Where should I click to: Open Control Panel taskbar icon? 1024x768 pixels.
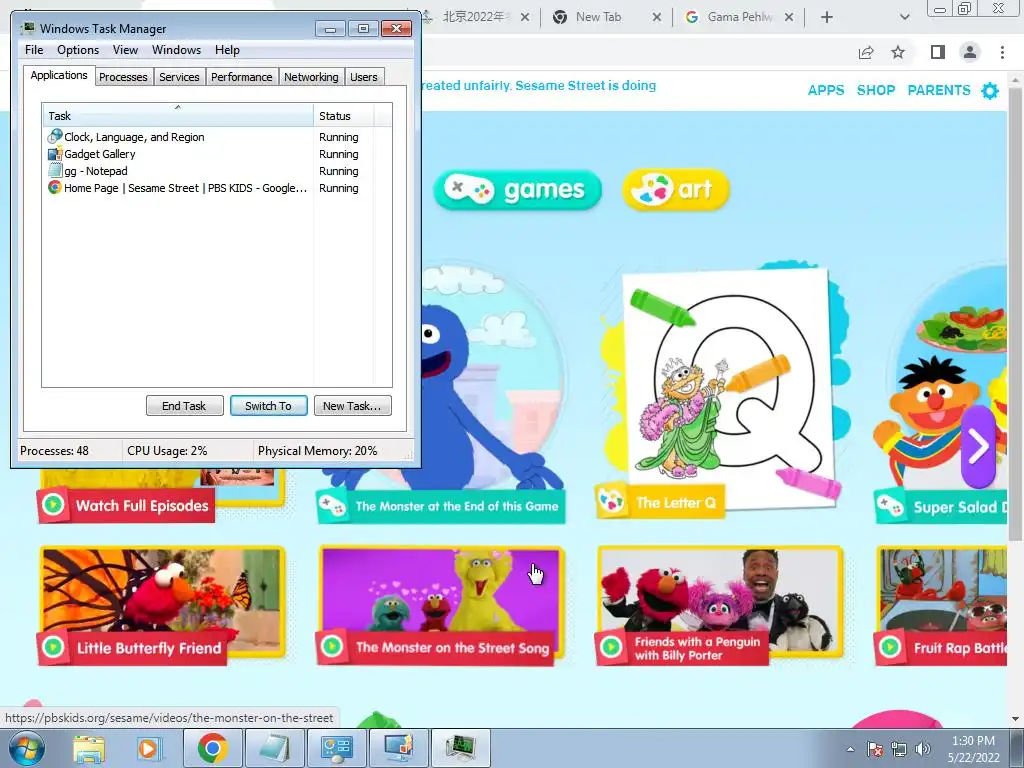pos(336,748)
